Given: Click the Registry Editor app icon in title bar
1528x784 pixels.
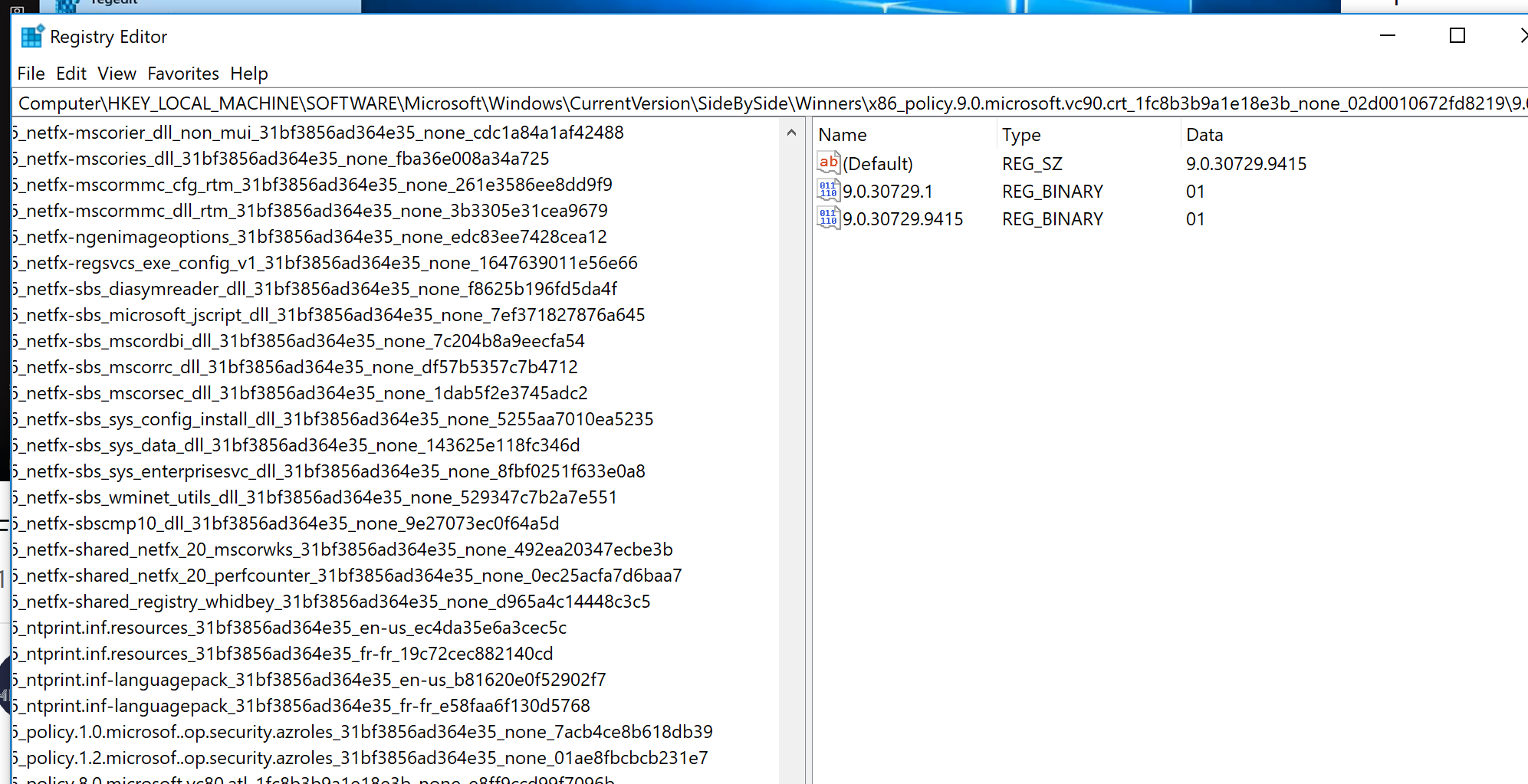Looking at the screenshot, I should click(x=32, y=36).
